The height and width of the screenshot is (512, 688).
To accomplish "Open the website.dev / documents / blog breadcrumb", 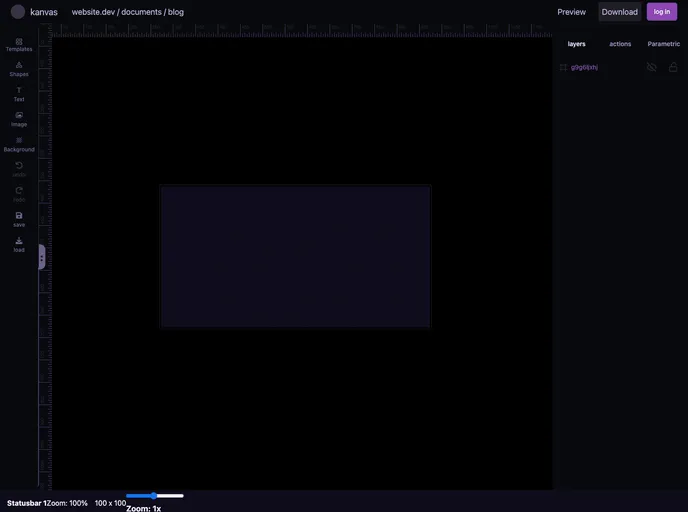I will click(x=128, y=12).
